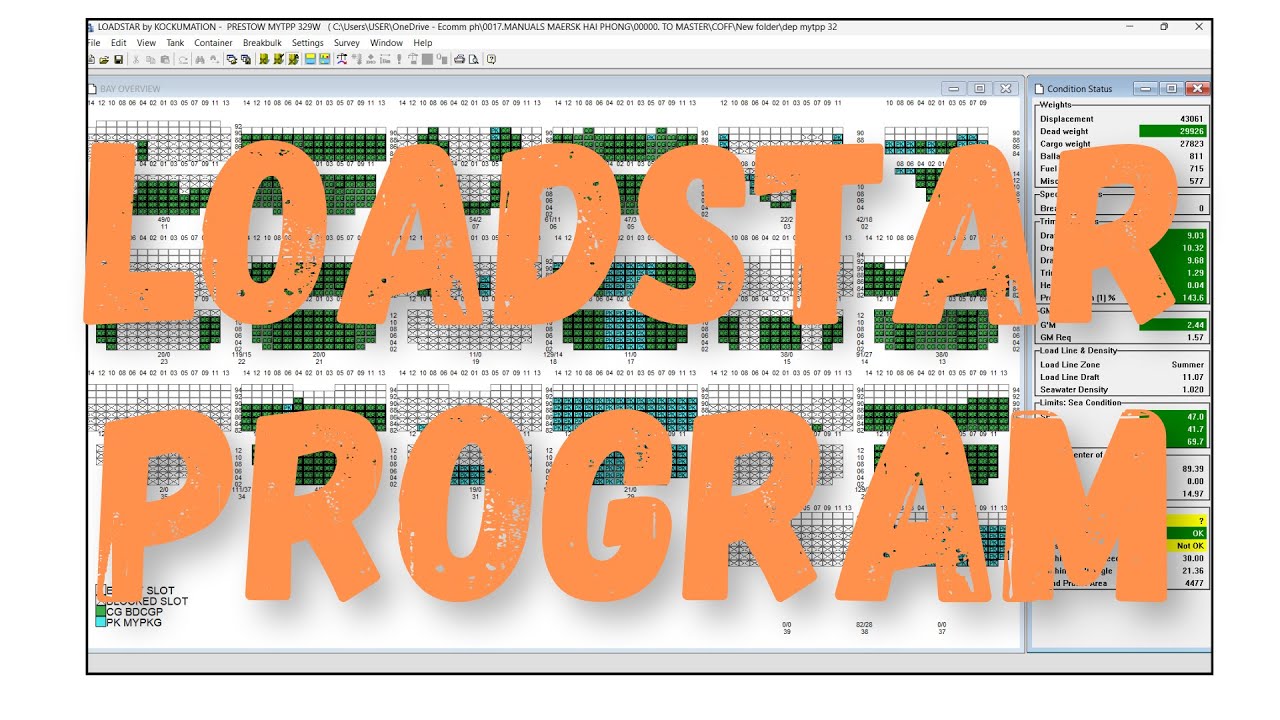Image resolution: width=1280 pixels, height=720 pixels.
Task: Open the Edit menu
Action: (x=119, y=43)
